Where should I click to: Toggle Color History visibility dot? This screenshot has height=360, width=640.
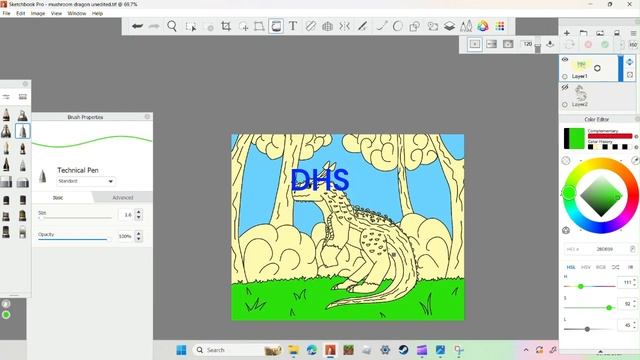coord(636,147)
